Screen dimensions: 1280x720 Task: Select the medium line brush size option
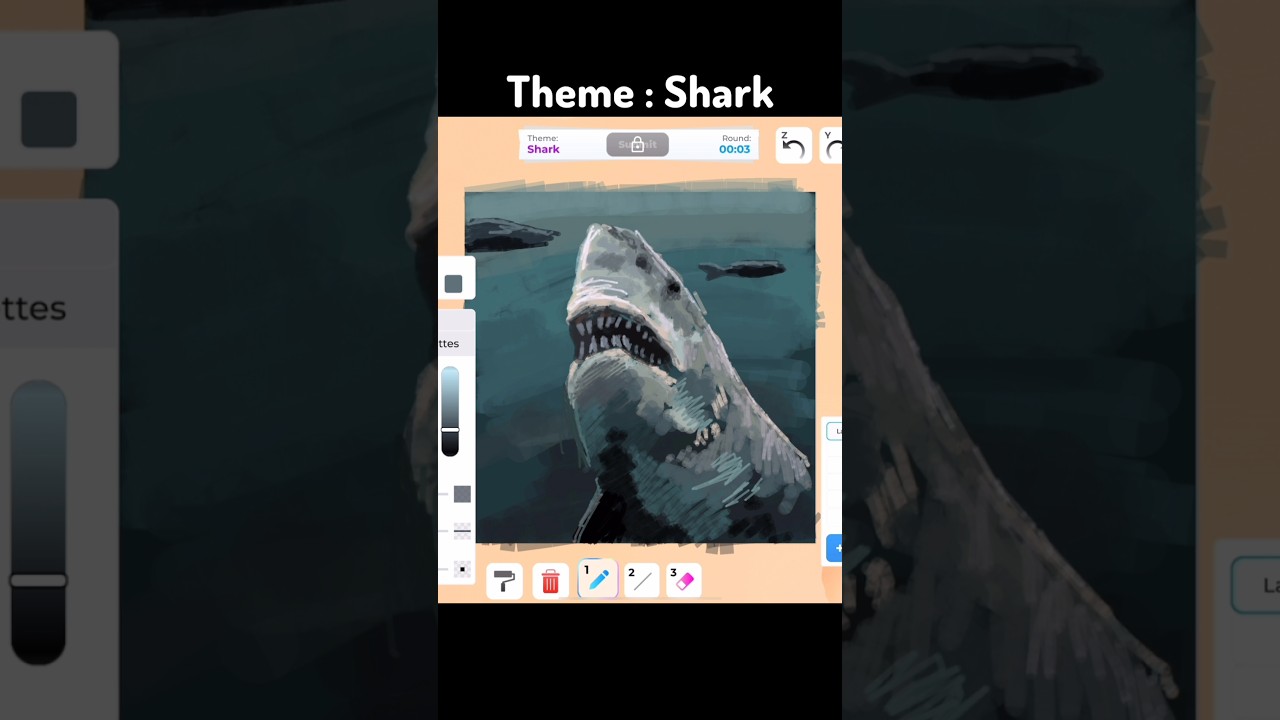pyautogui.click(x=462, y=531)
